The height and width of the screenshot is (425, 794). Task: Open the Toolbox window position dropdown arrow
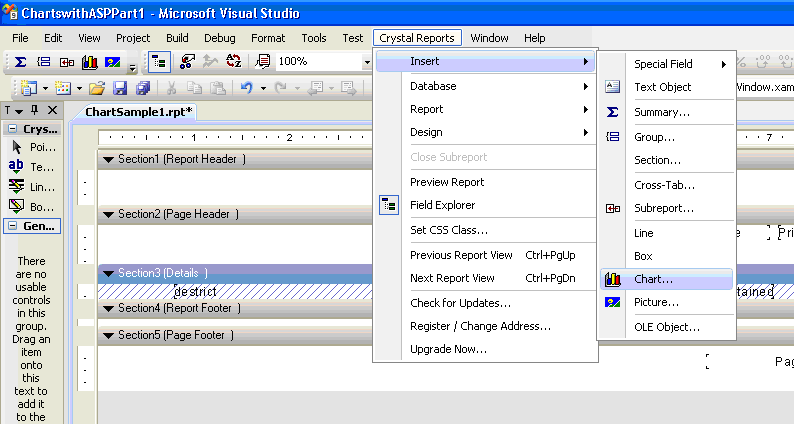coord(19,111)
